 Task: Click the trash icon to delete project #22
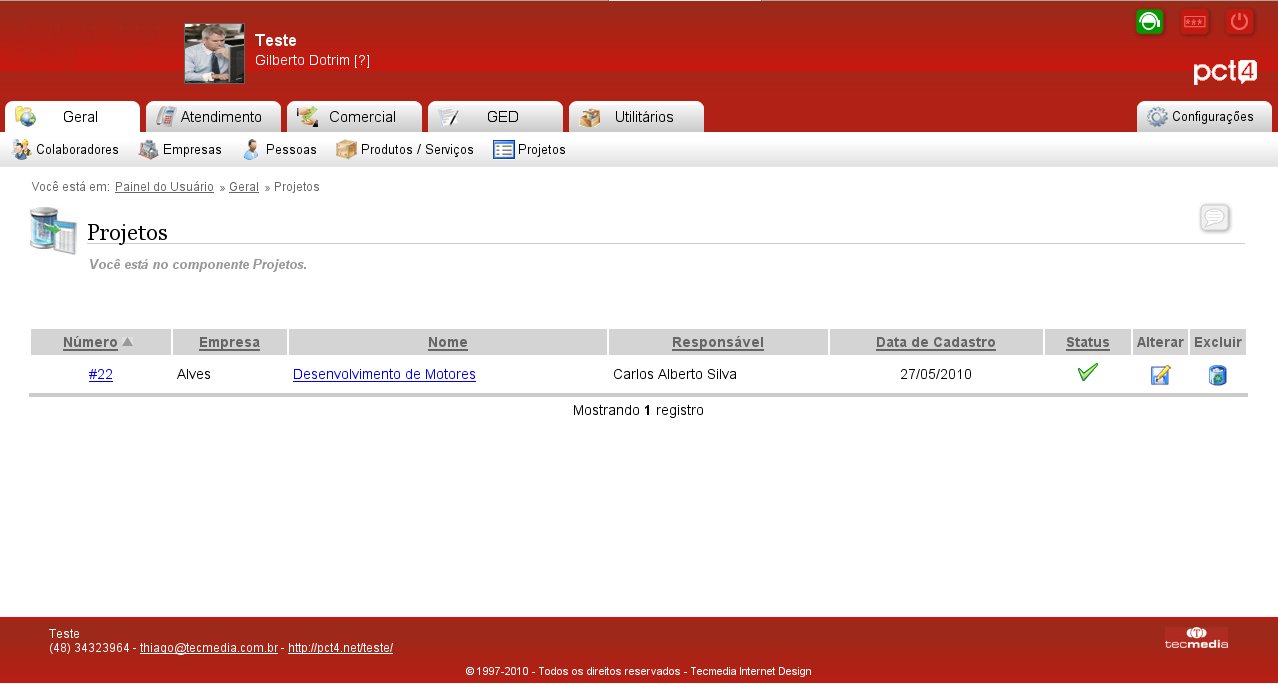click(1217, 375)
